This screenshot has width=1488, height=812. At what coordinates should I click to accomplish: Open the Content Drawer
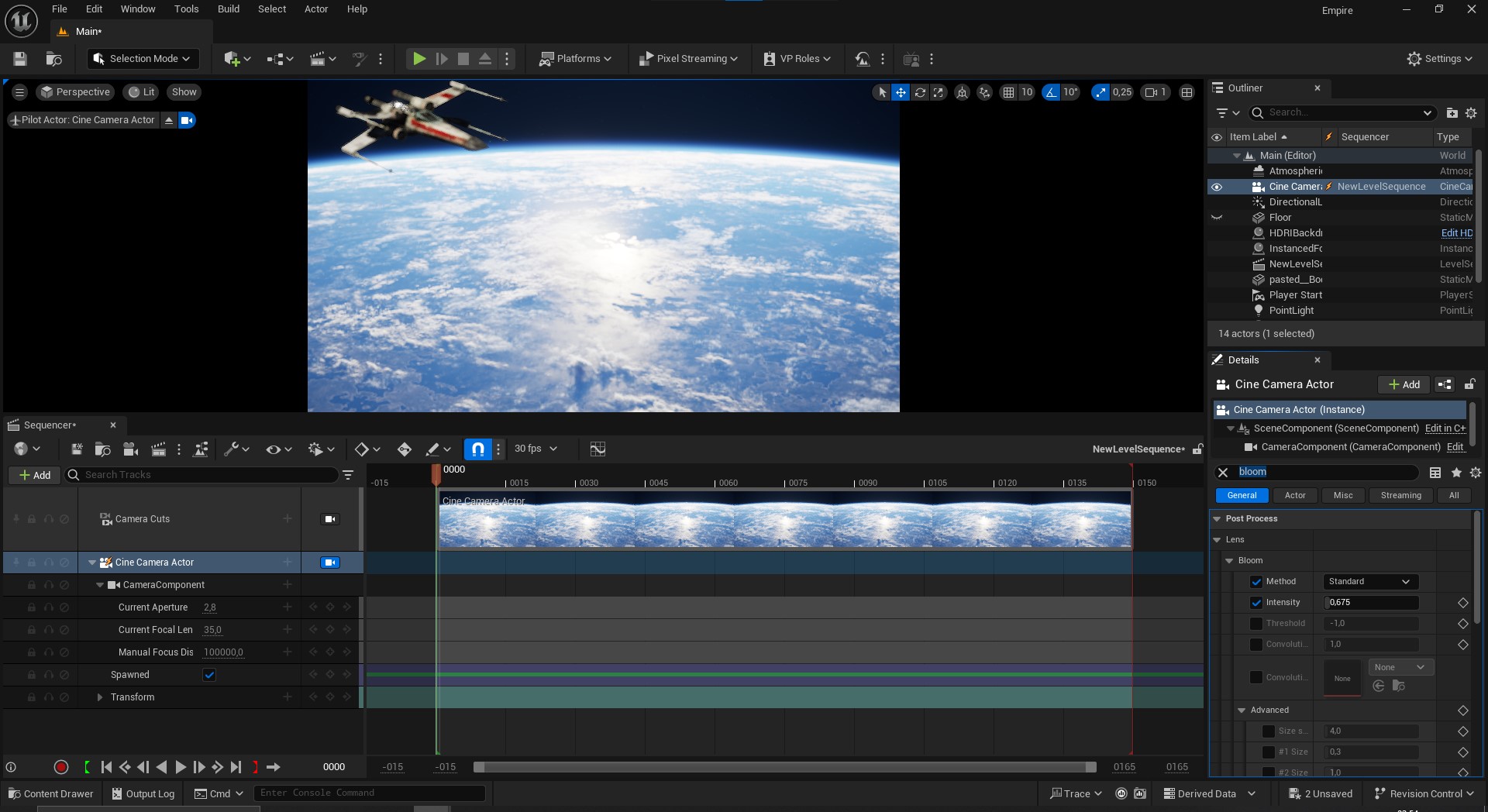(51, 794)
